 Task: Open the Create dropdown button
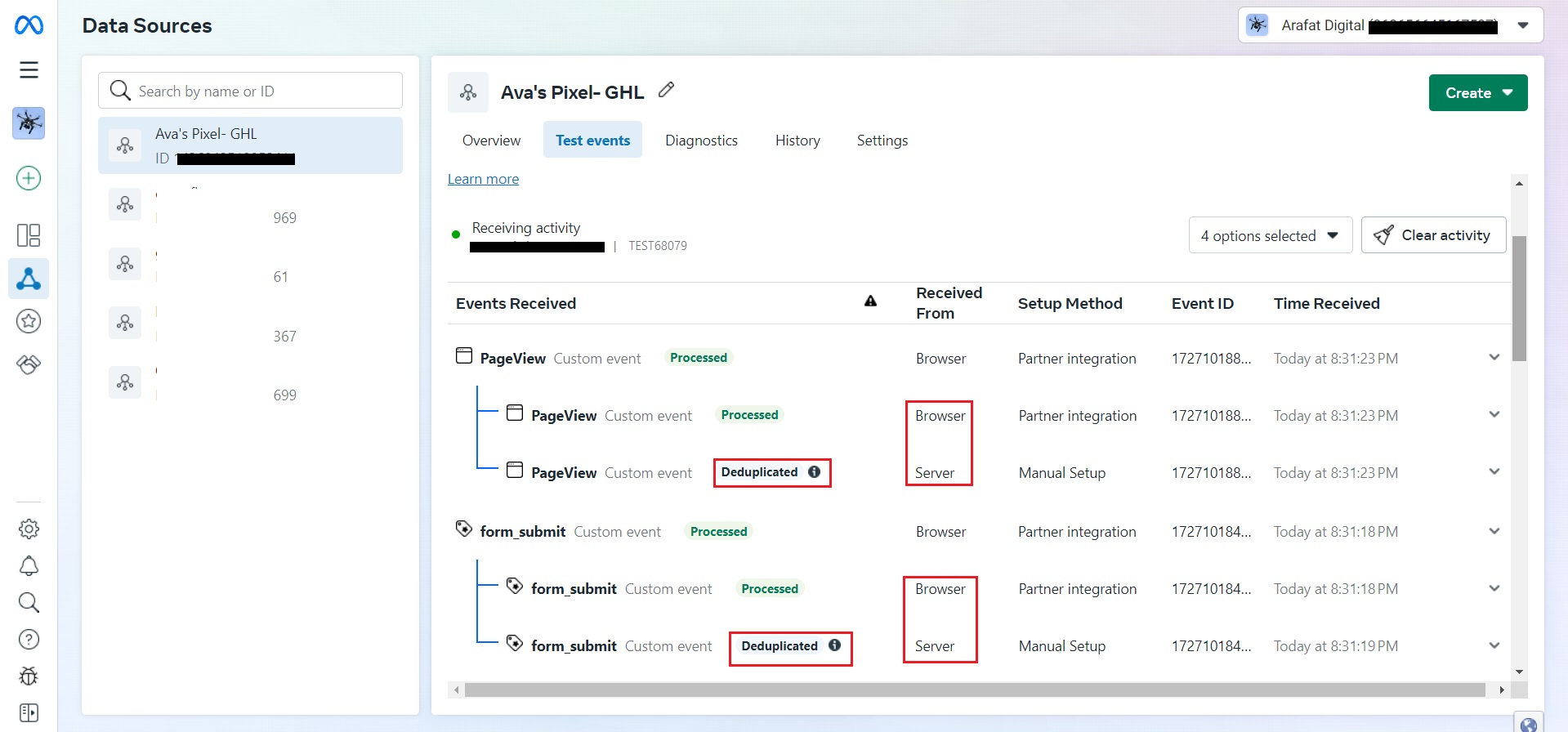pyautogui.click(x=1478, y=93)
